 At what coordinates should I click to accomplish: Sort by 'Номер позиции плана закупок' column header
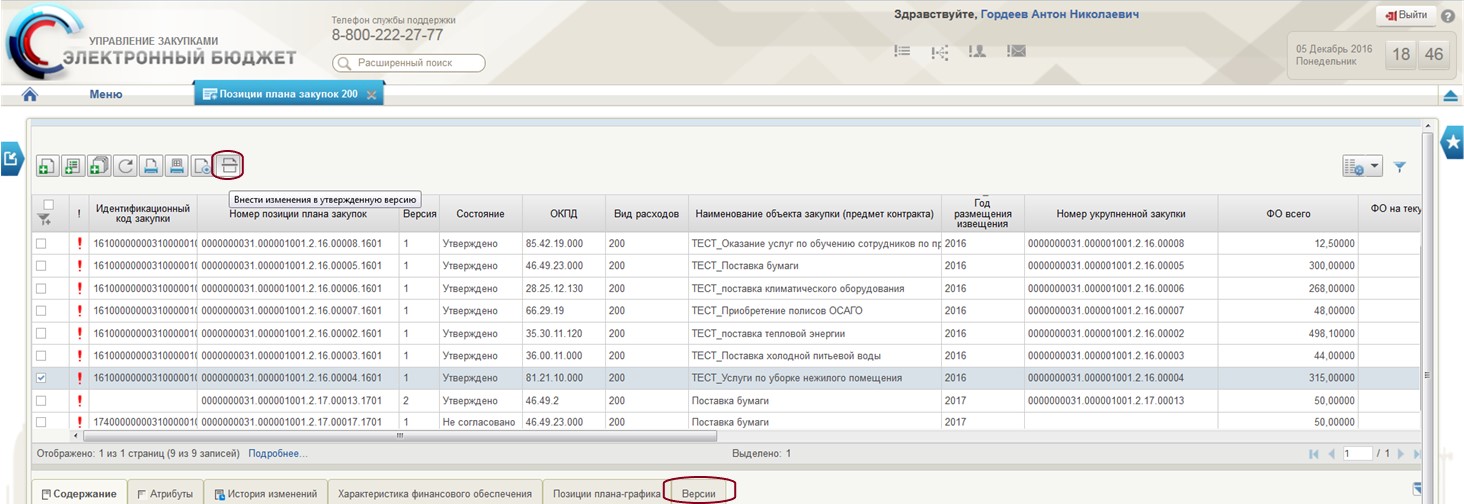tap(298, 214)
